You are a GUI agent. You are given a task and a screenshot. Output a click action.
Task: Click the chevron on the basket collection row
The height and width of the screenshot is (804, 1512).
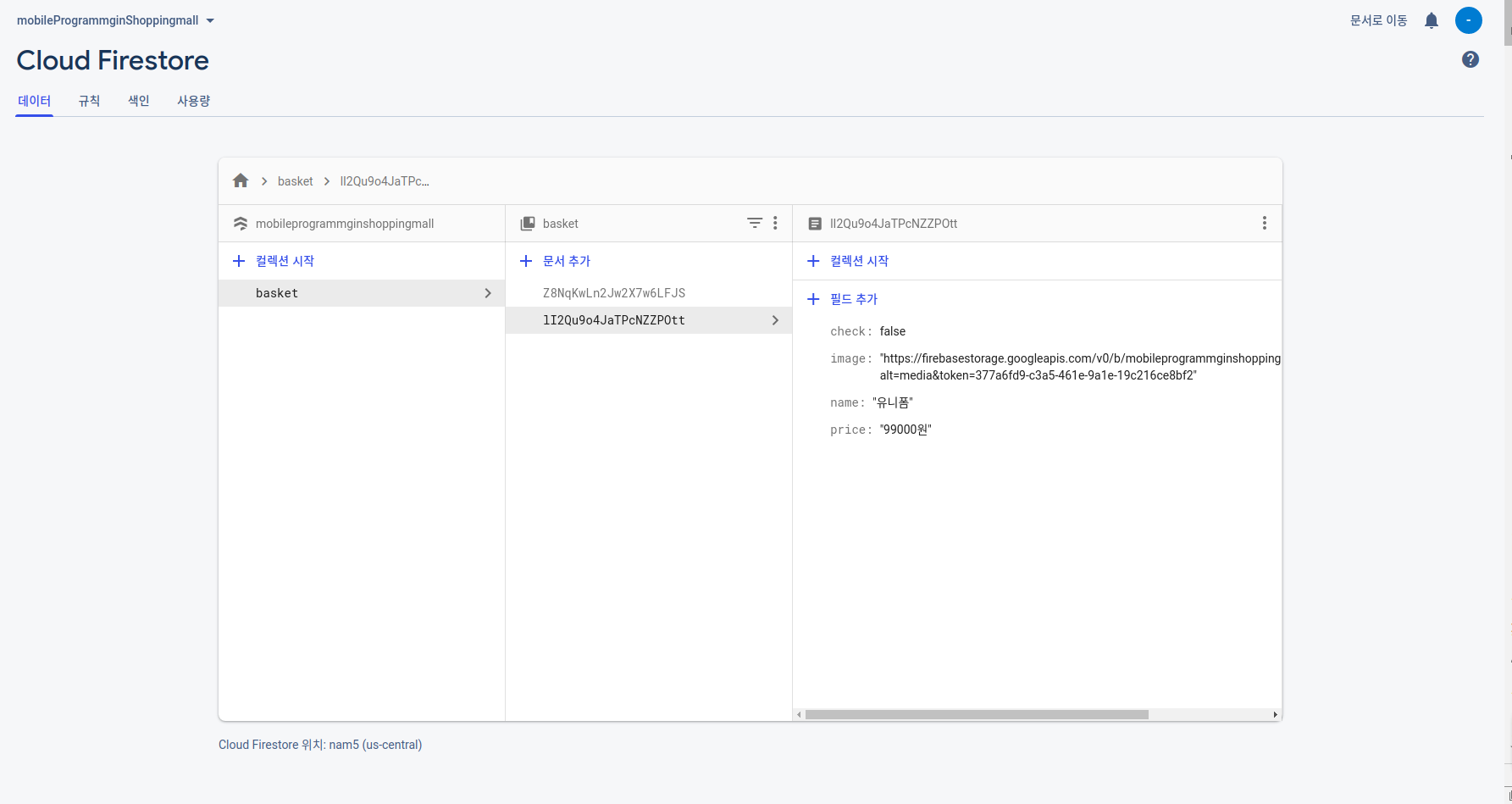click(x=488, y=292)
